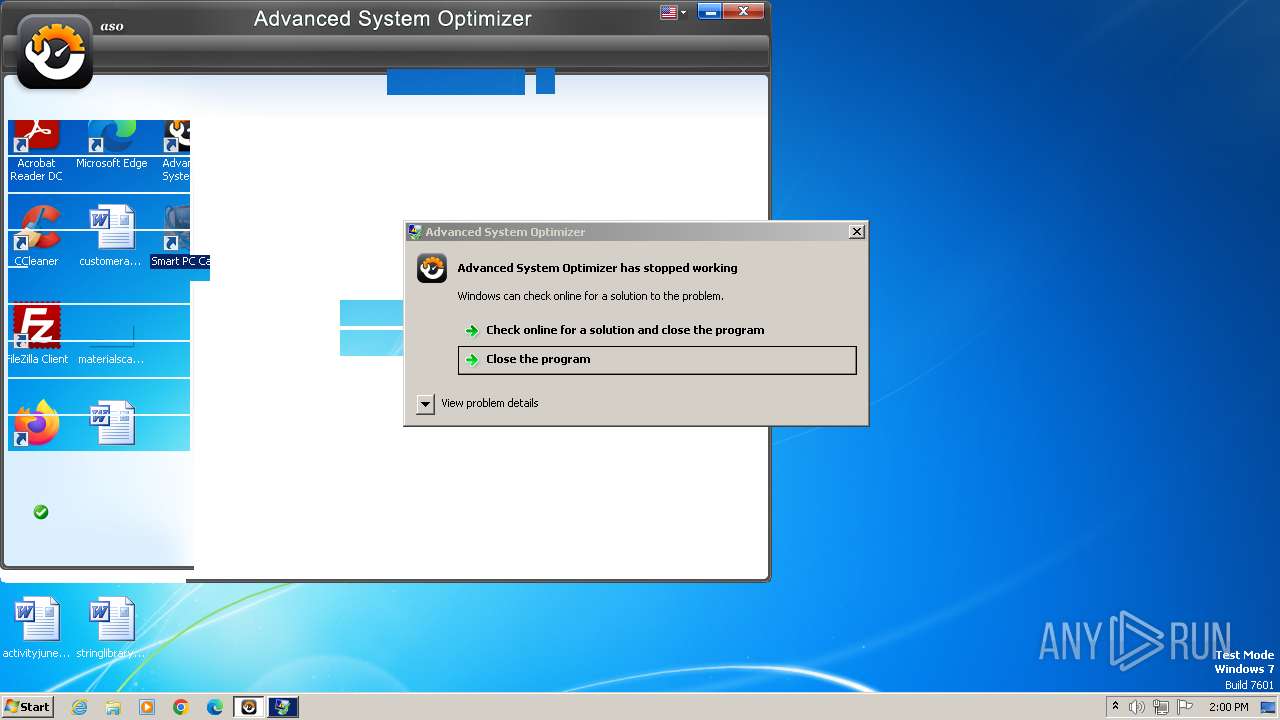Click the 'has stopped working' heading text
The image size is (1280, 720).
coord(597,268)
